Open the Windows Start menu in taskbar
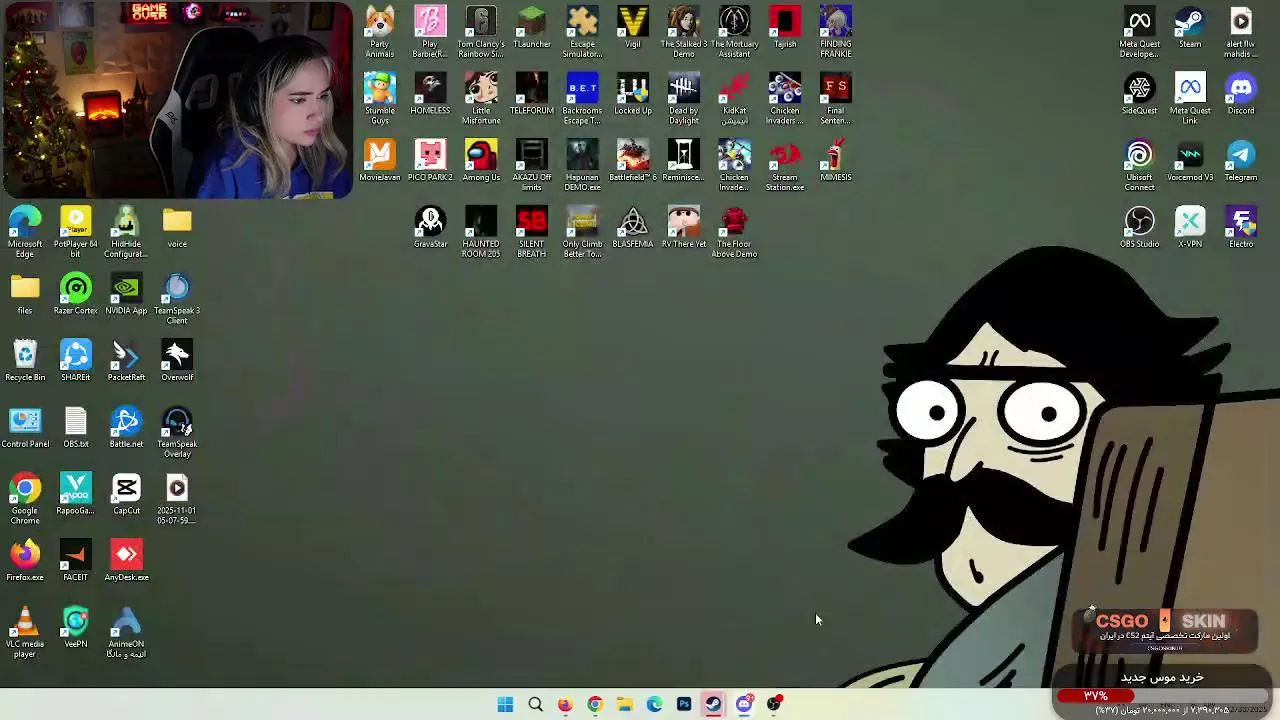Image resolution: width=1280 pixels, height=720 pixels. [505, 704]
